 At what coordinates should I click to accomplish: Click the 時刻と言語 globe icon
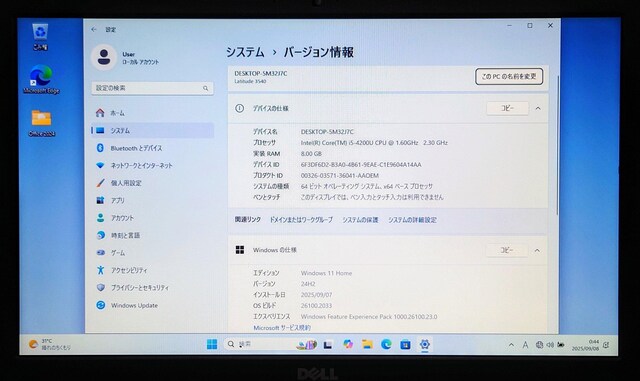click(100, 235)
